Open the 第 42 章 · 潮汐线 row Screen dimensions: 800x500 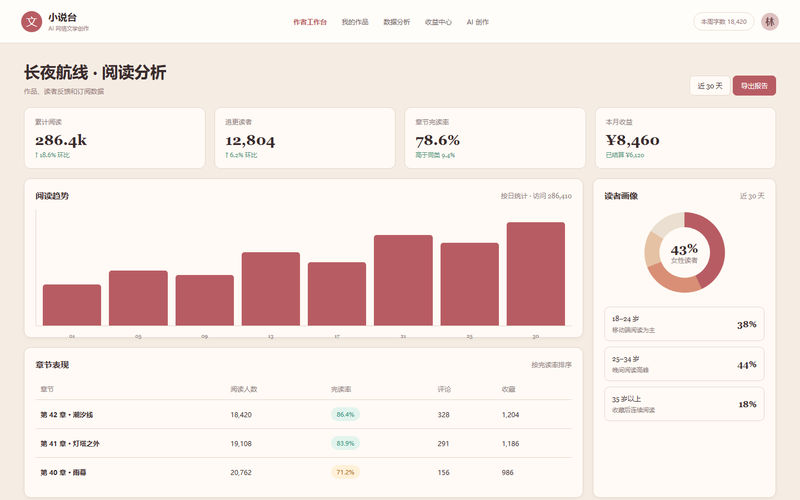tap(304, 414)
